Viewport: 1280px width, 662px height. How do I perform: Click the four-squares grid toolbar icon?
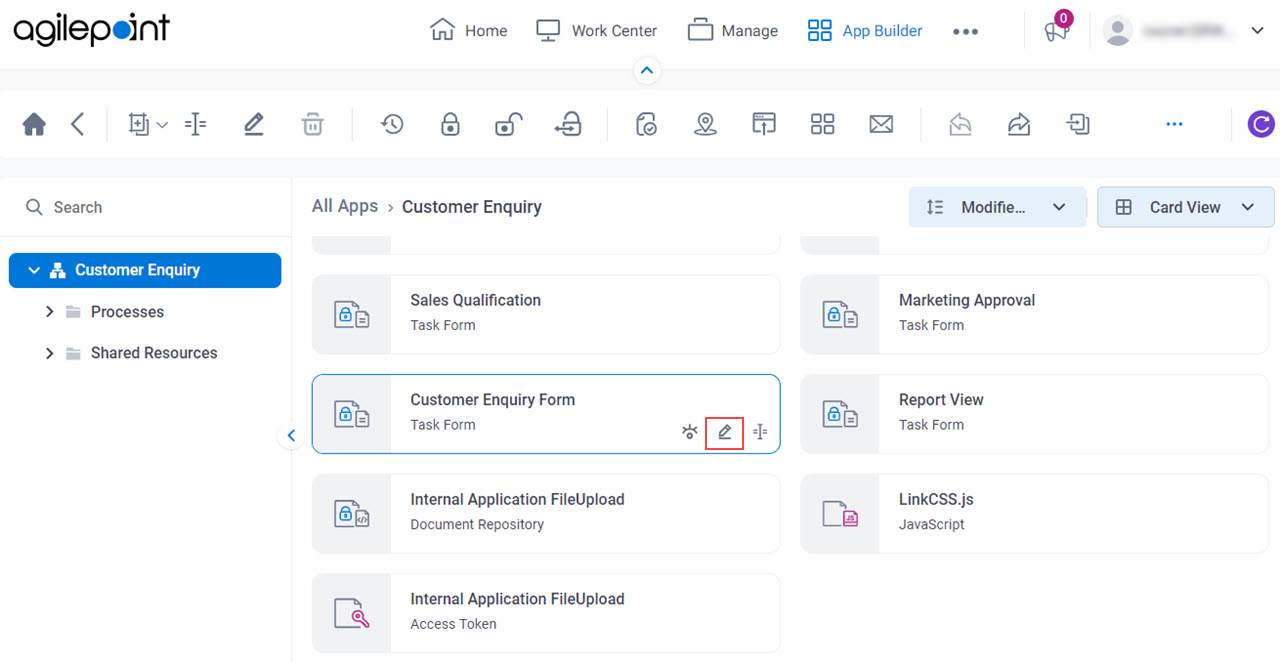click(822, 124)
